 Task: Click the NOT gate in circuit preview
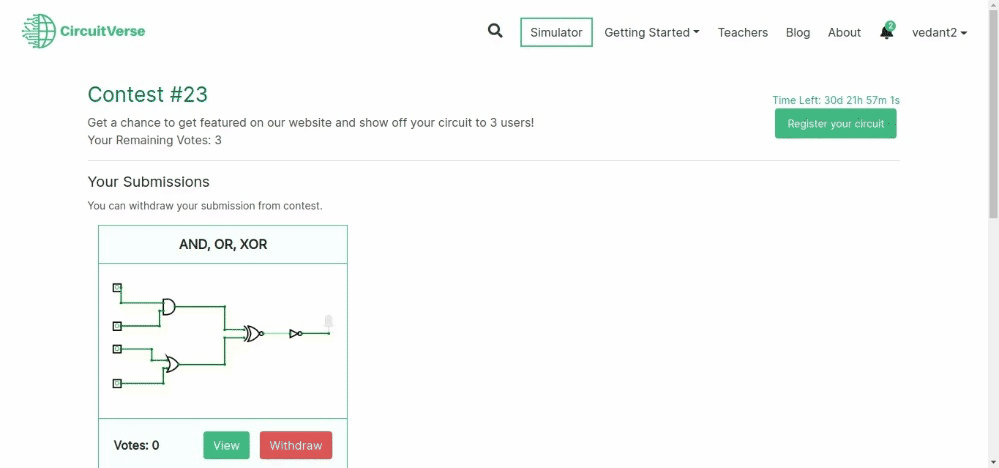[296, 334]
